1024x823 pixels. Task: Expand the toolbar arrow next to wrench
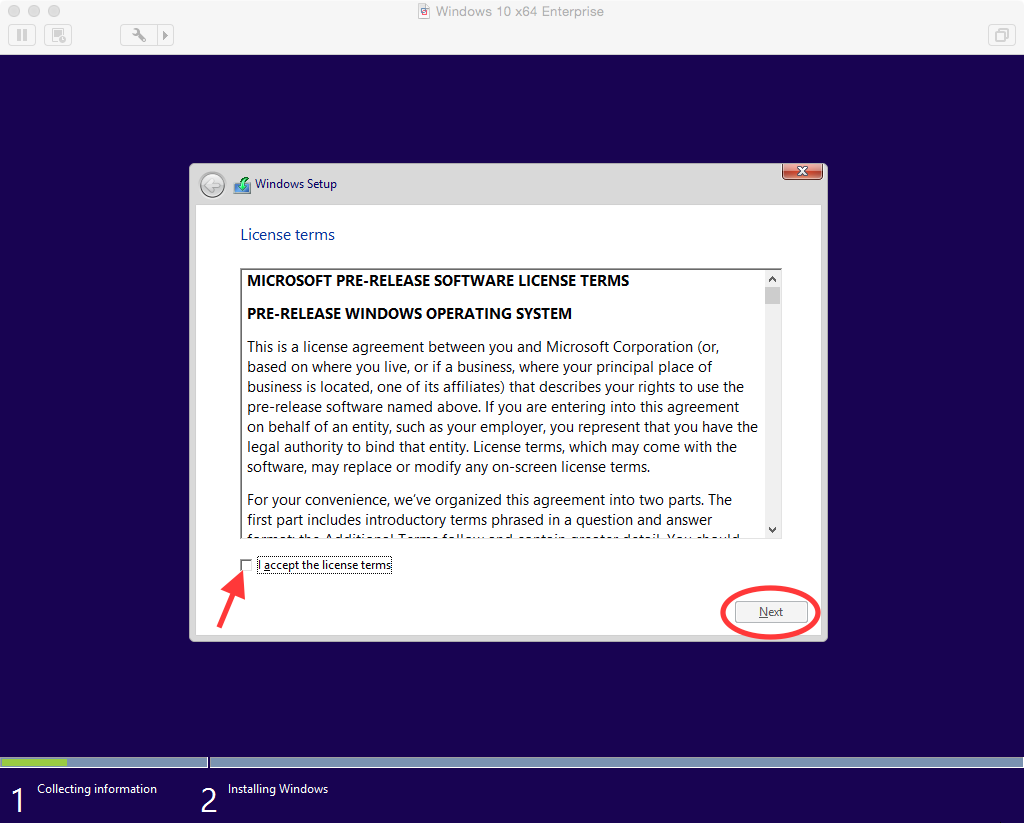(165, 35)
